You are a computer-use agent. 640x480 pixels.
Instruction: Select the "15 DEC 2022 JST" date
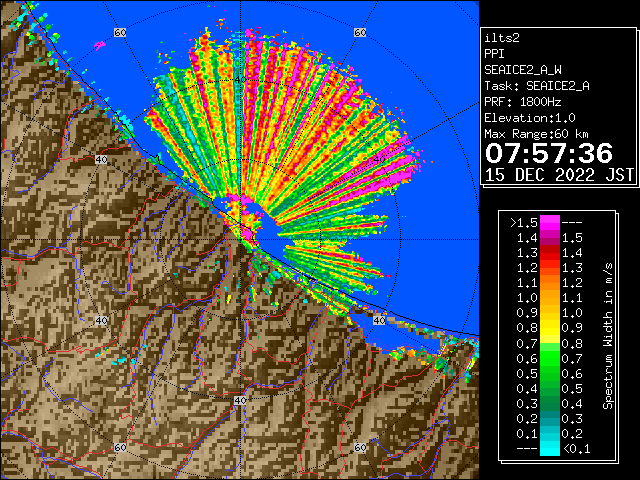click(560, 175)
